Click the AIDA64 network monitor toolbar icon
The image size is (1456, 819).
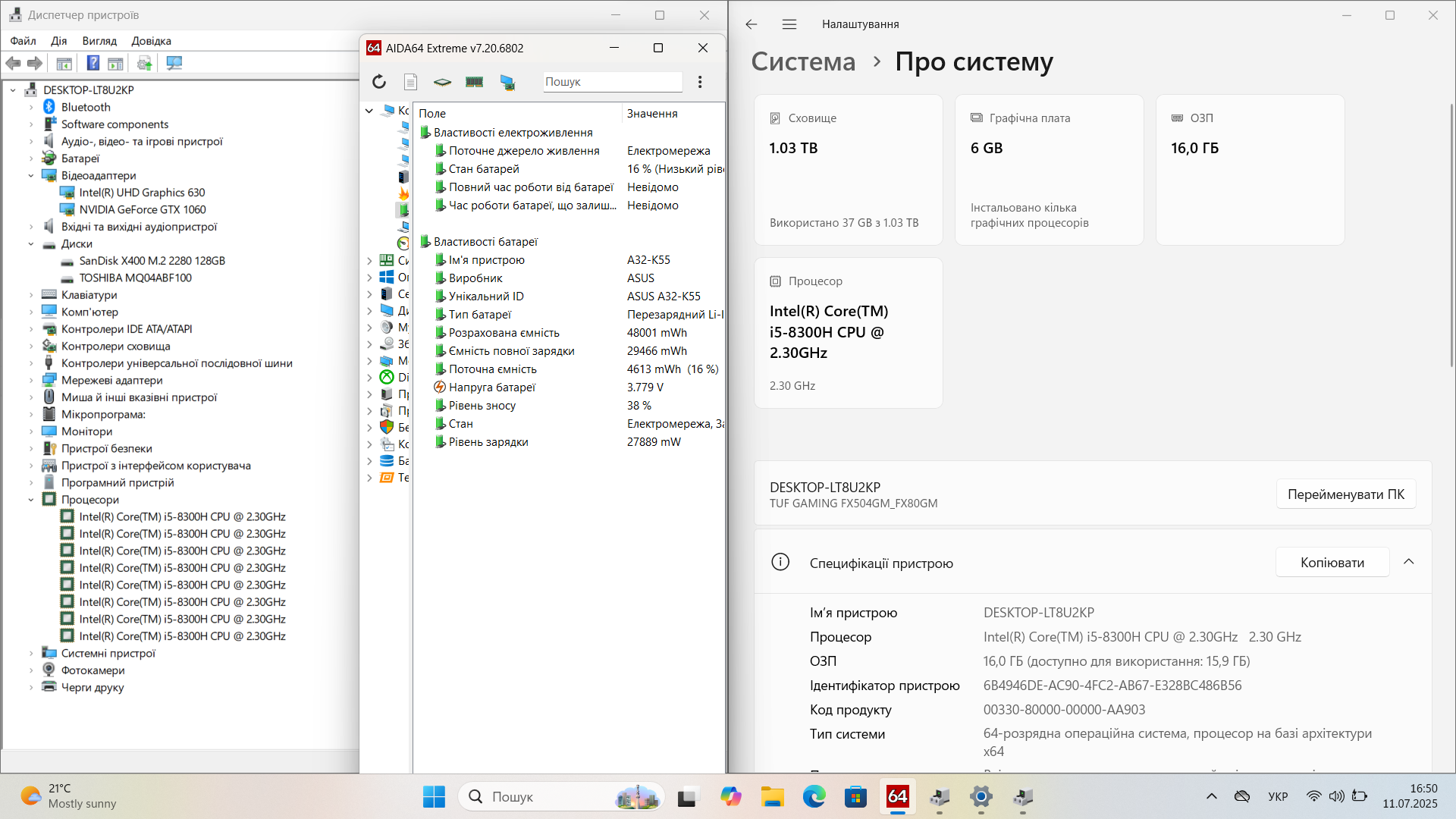(507, 82)
